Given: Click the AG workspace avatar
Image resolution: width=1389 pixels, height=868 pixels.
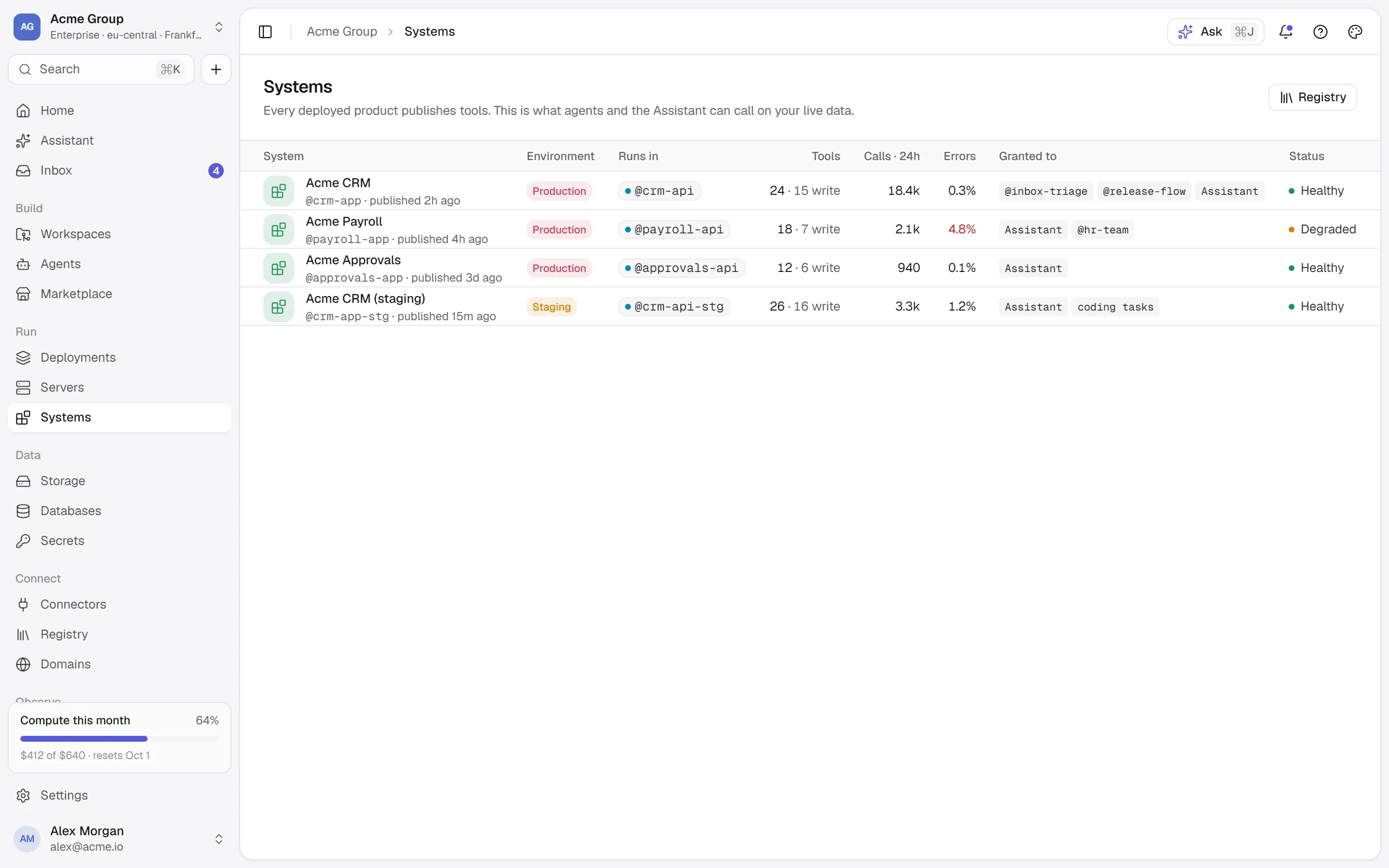Looking at the screenshot, I should point(27,27).
